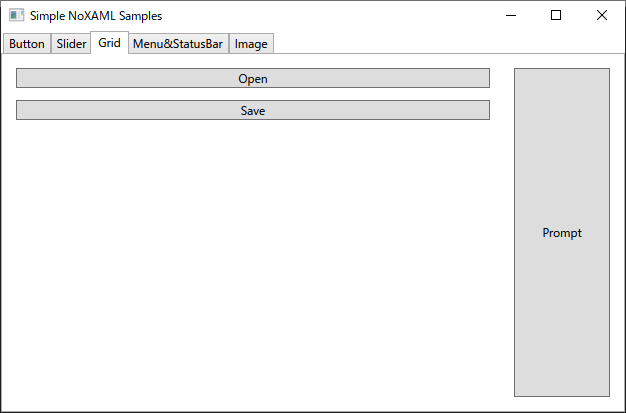This screenshot has width=626, height=413.
Task: Click the Simple NoXAML Samples title text
Action: (96, 16)
